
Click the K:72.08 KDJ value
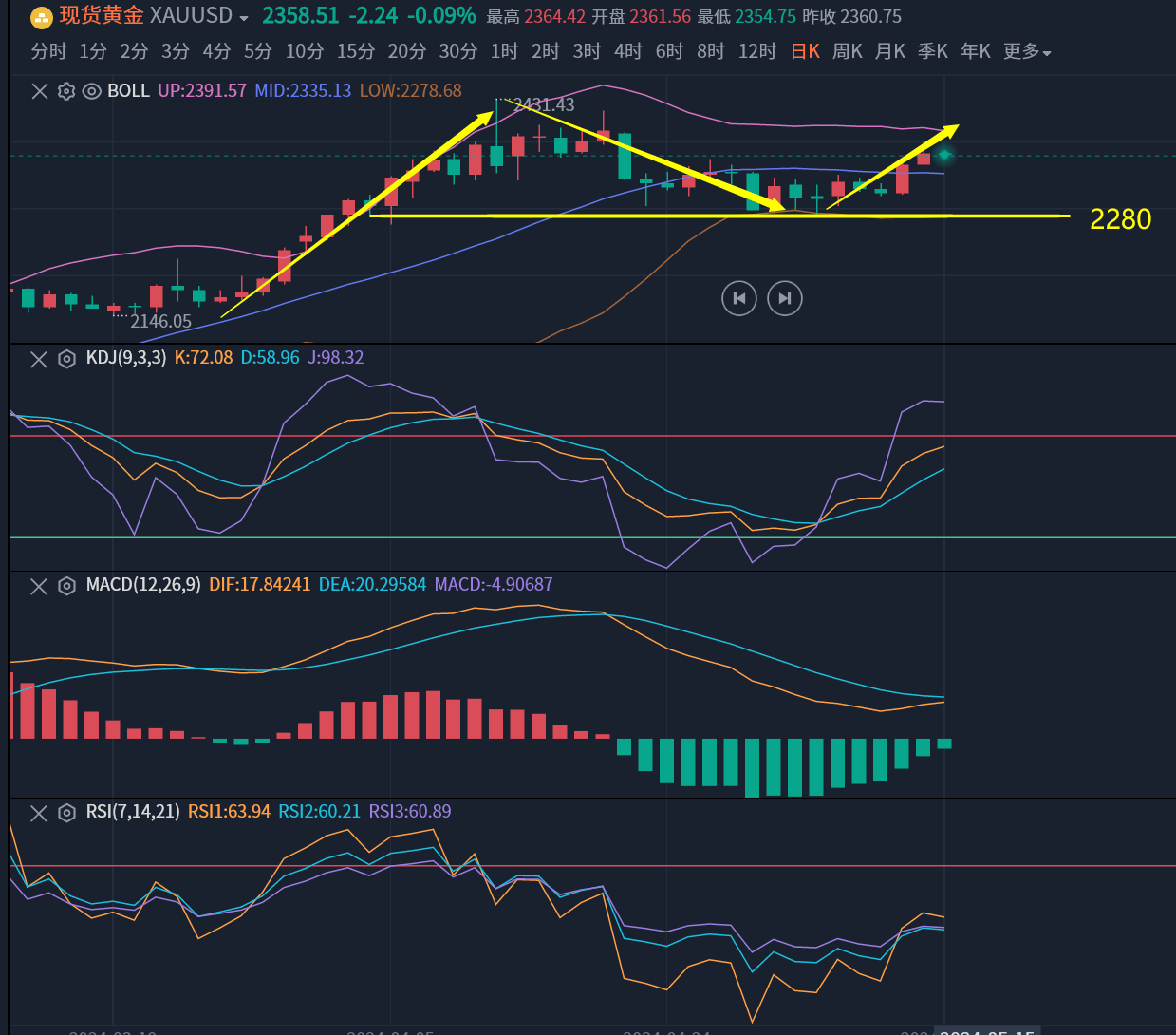point(203,358)
